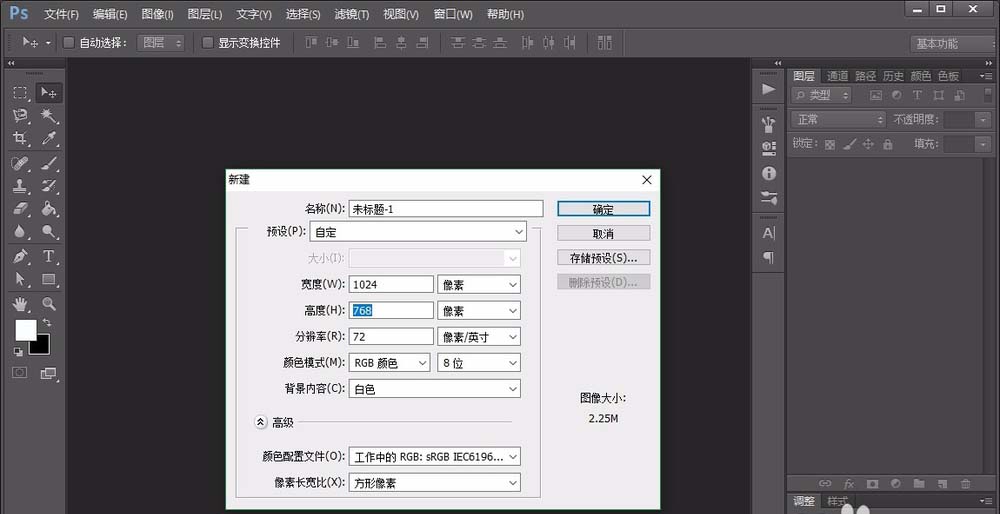Open the 图像(I) menu

[157, 14]
